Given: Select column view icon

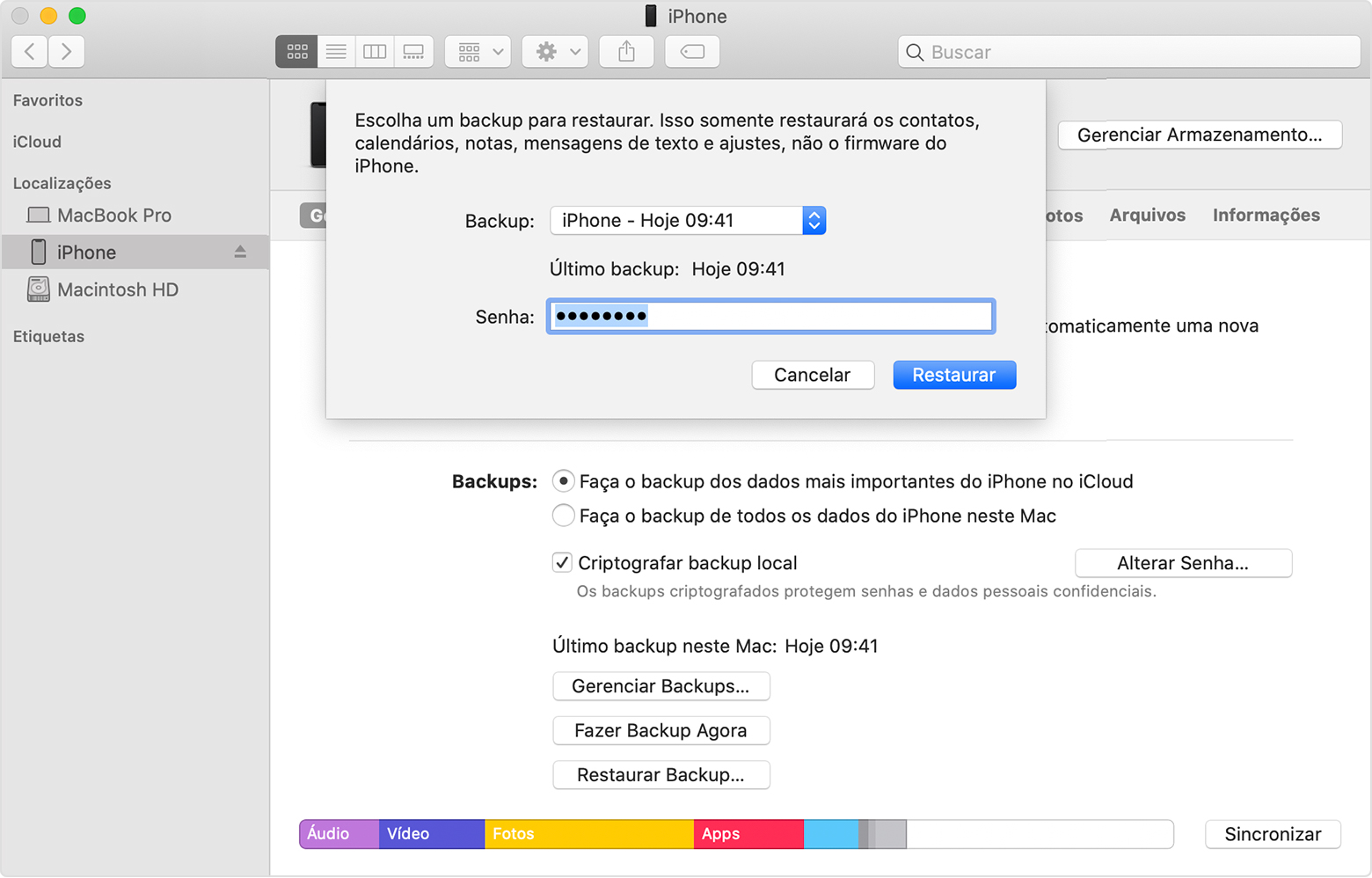Looking at the screenshot, I should coord(375,52).
